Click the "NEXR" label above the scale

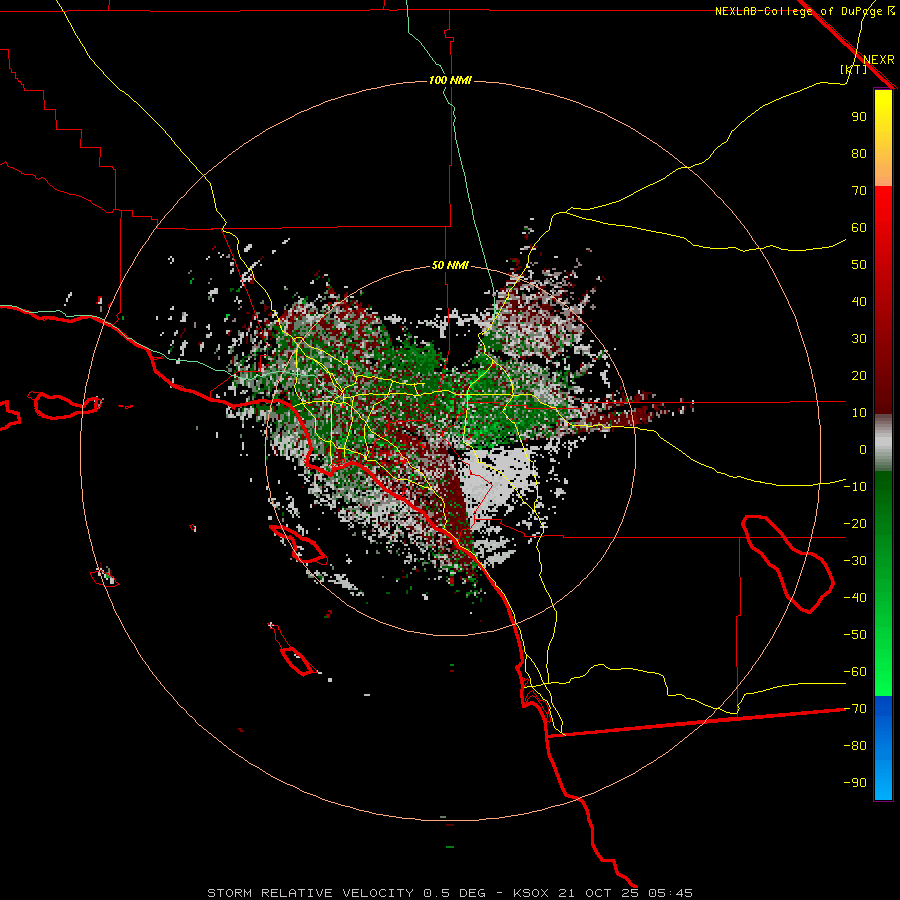[x=879, y=60]
